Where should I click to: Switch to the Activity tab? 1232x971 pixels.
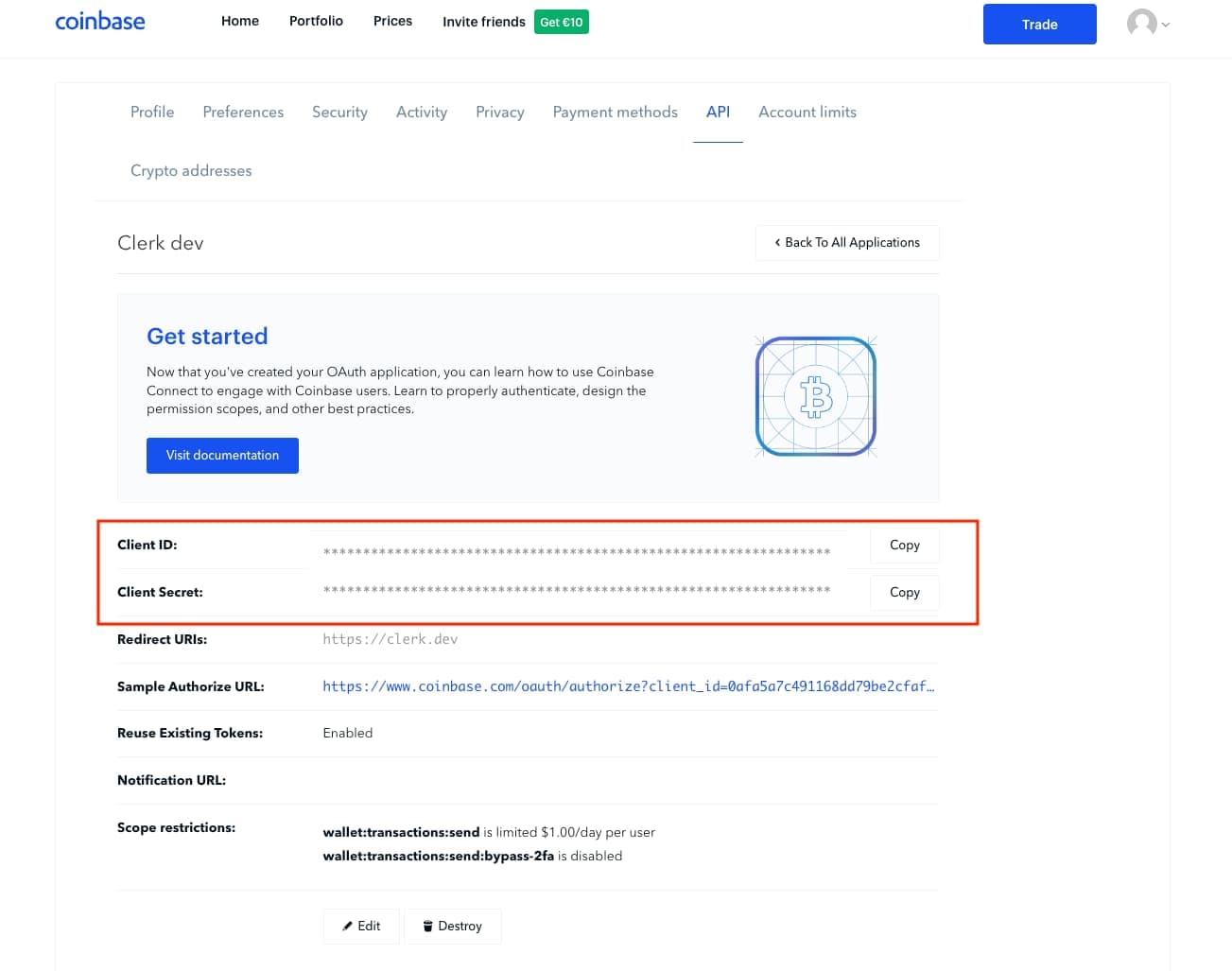[x=422, y=112]
